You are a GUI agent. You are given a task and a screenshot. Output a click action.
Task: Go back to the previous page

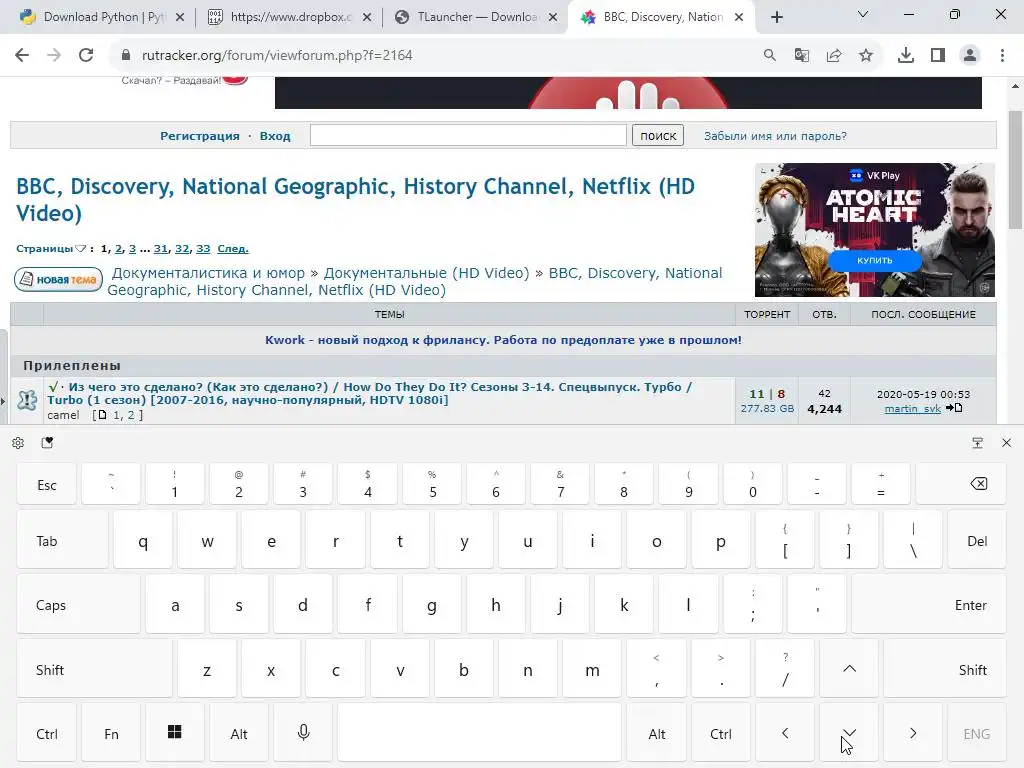22,56
